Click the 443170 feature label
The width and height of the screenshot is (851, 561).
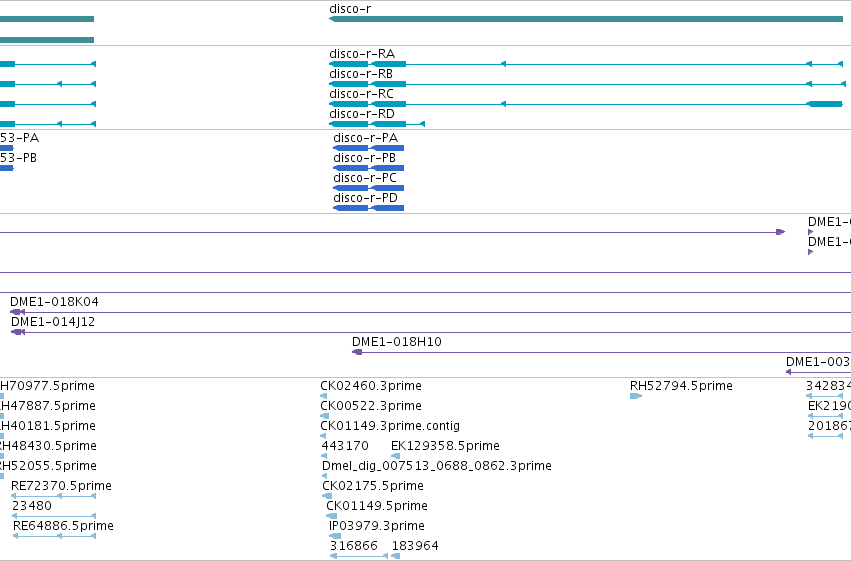click(x=345, y=446)
